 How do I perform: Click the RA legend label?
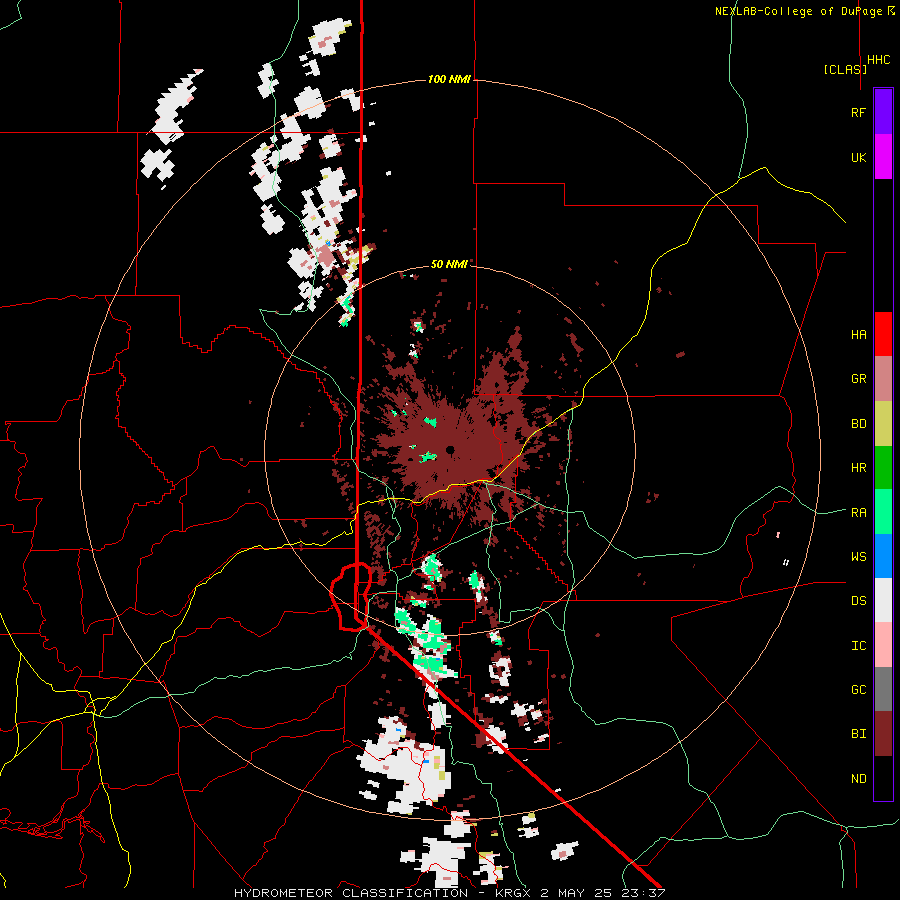pos(858,513)
